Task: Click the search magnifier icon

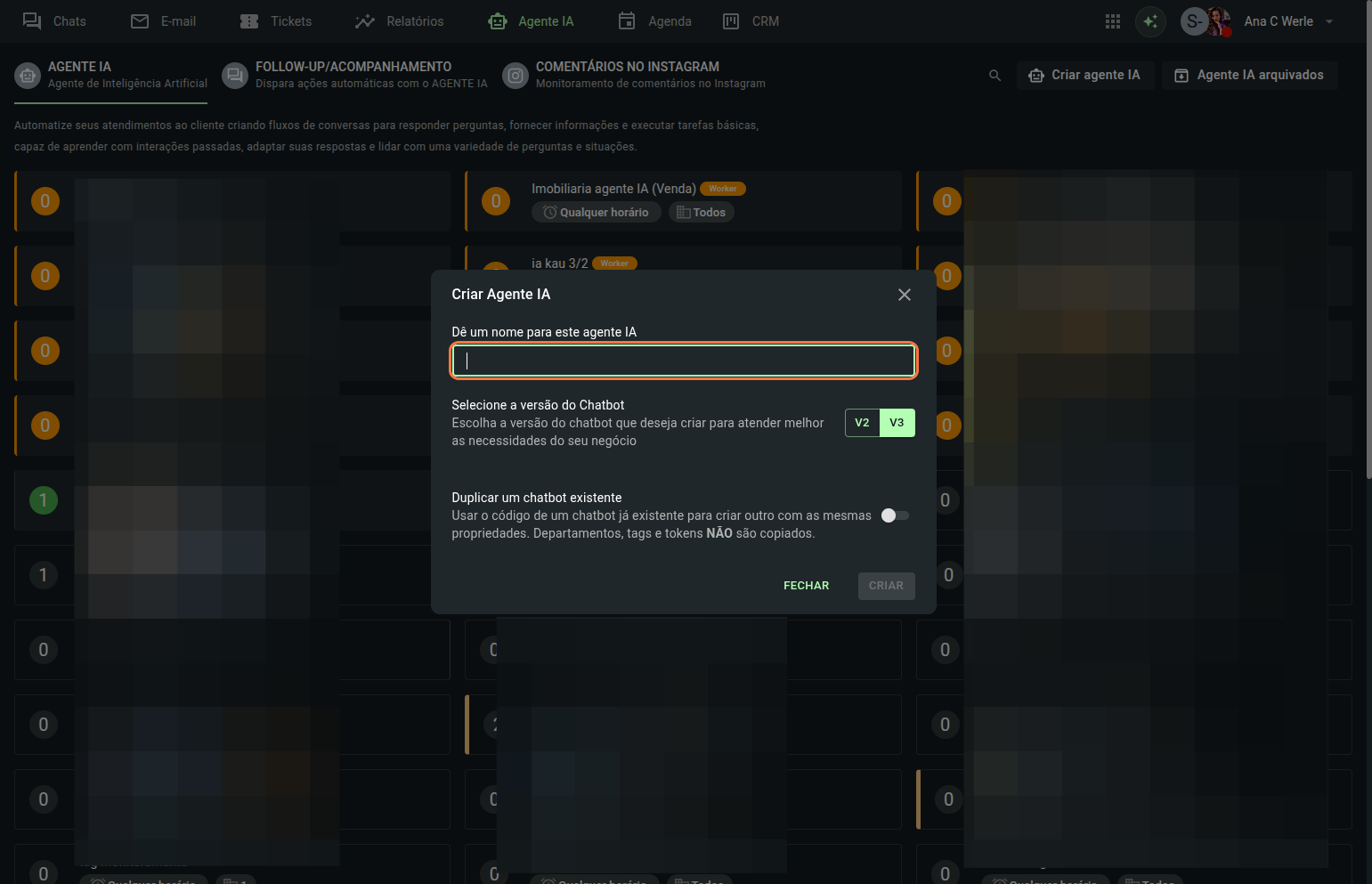Action: click(994, 76)
